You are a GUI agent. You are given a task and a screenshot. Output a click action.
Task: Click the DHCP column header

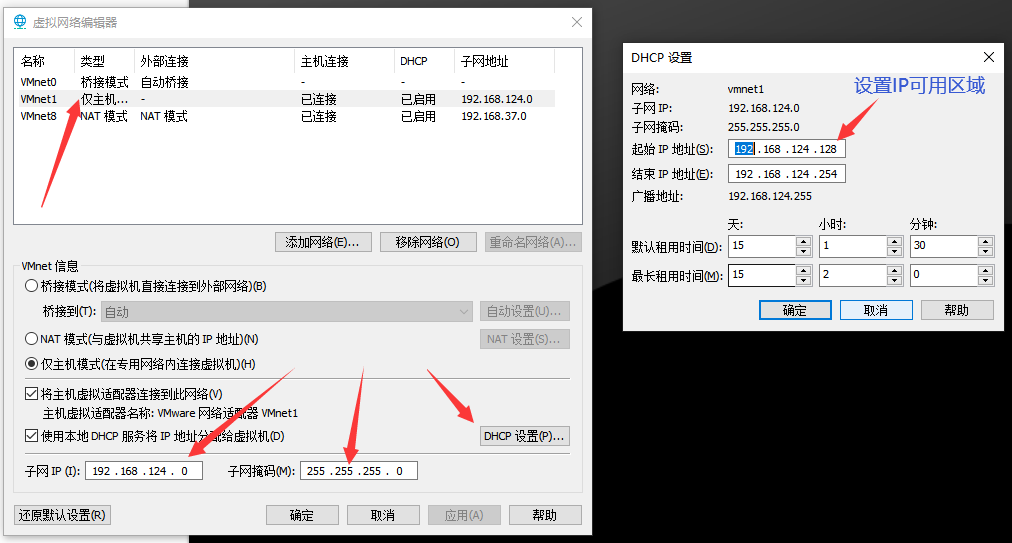tap(424, 61)
